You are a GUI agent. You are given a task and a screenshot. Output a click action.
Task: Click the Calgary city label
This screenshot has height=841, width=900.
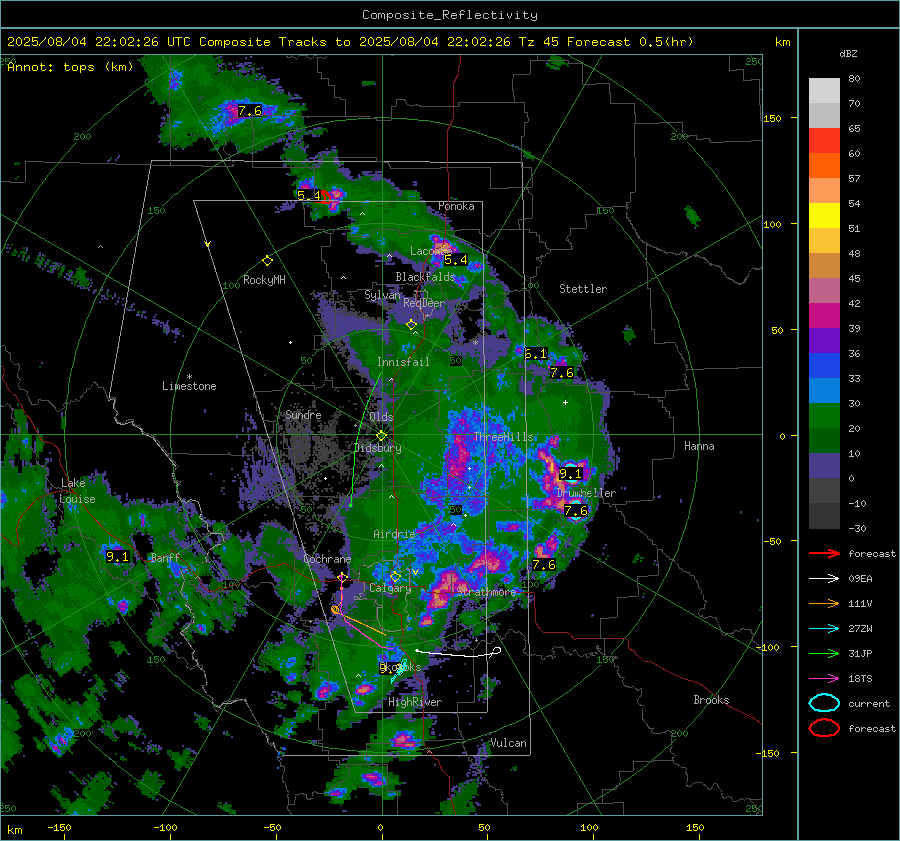point(390,588)
